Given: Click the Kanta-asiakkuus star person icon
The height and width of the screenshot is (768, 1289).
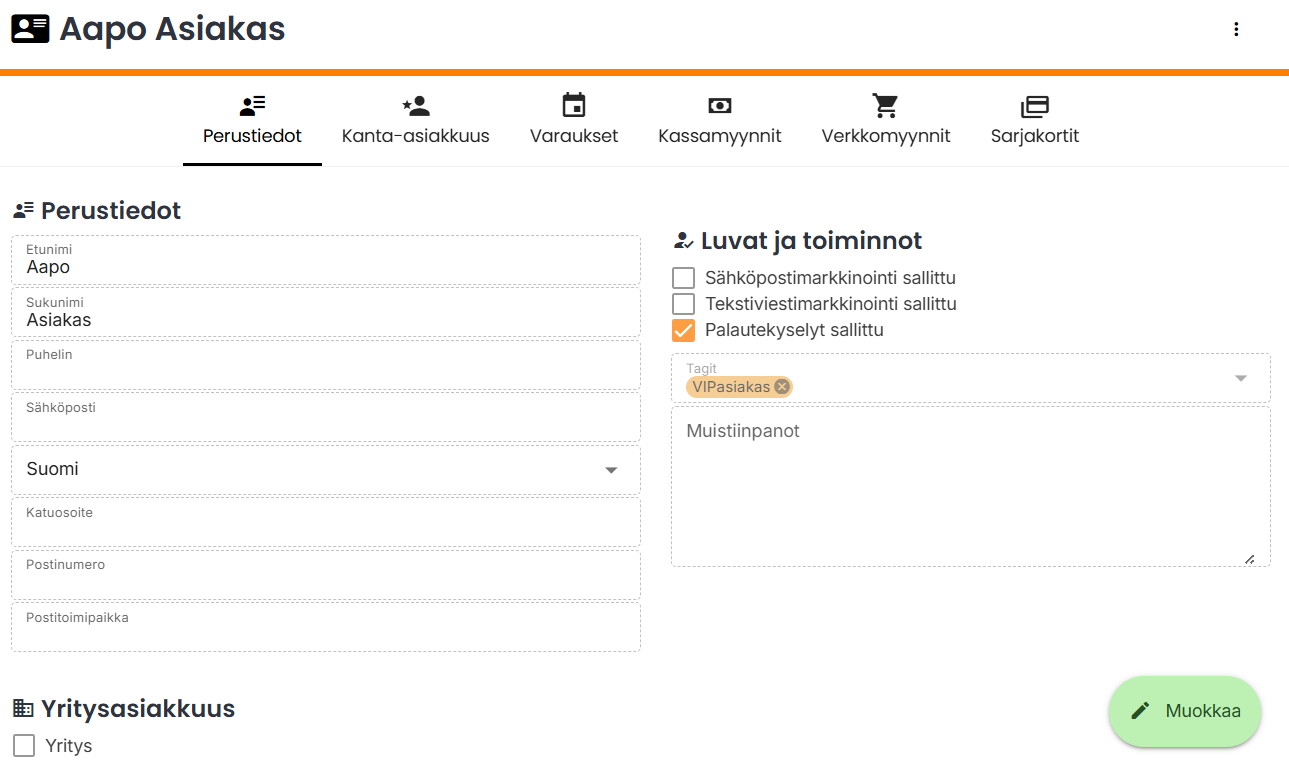Looking at the screenshot, I should coord(415,106).
